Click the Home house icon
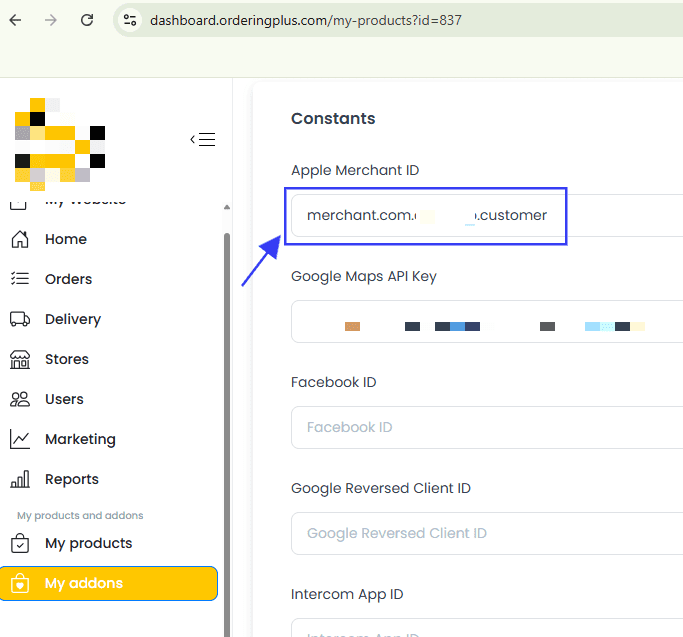 20,239
